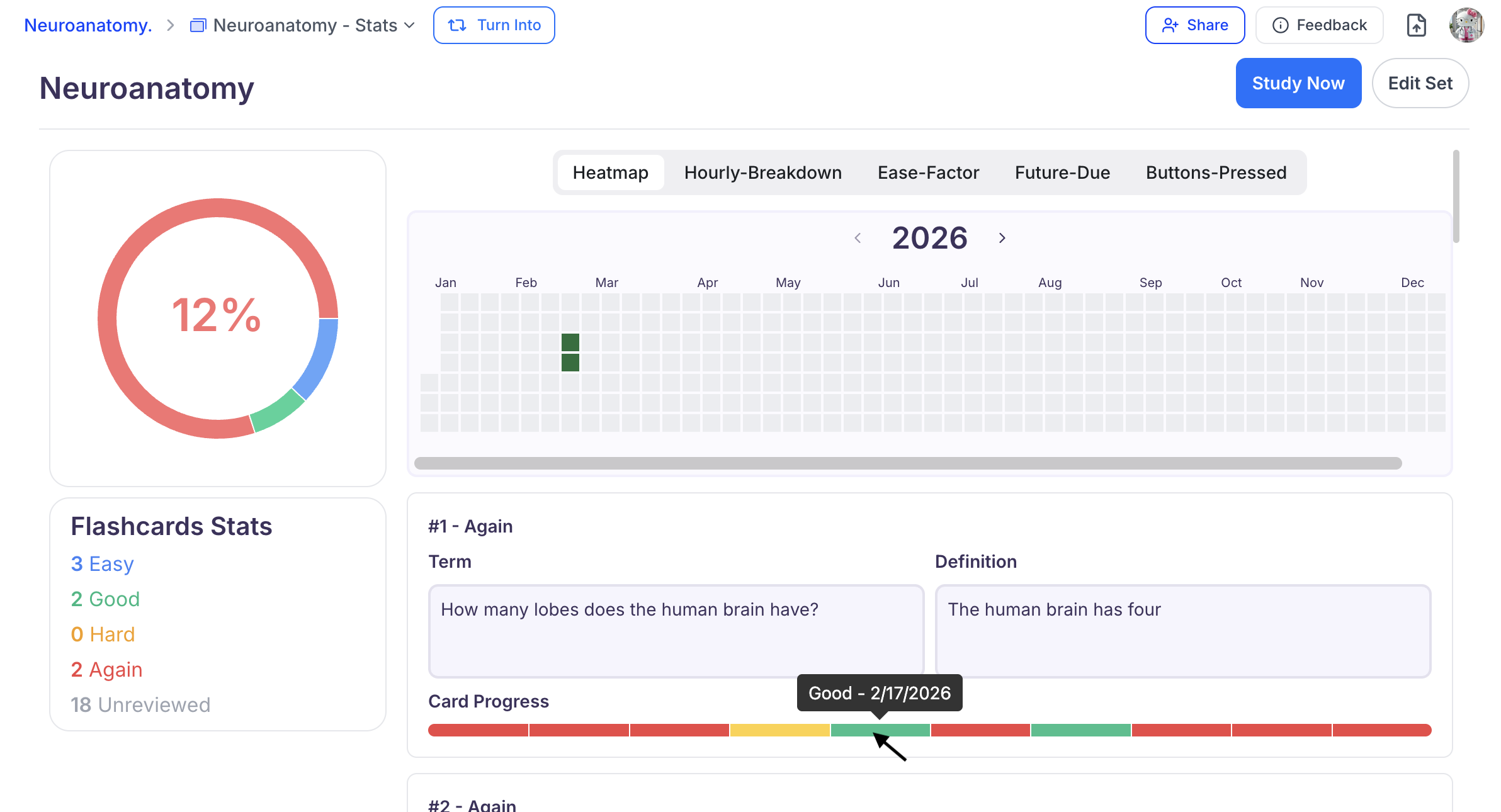Click the info icon beside Feedback
1501x812 pixels.
(x=1280, y=25)
